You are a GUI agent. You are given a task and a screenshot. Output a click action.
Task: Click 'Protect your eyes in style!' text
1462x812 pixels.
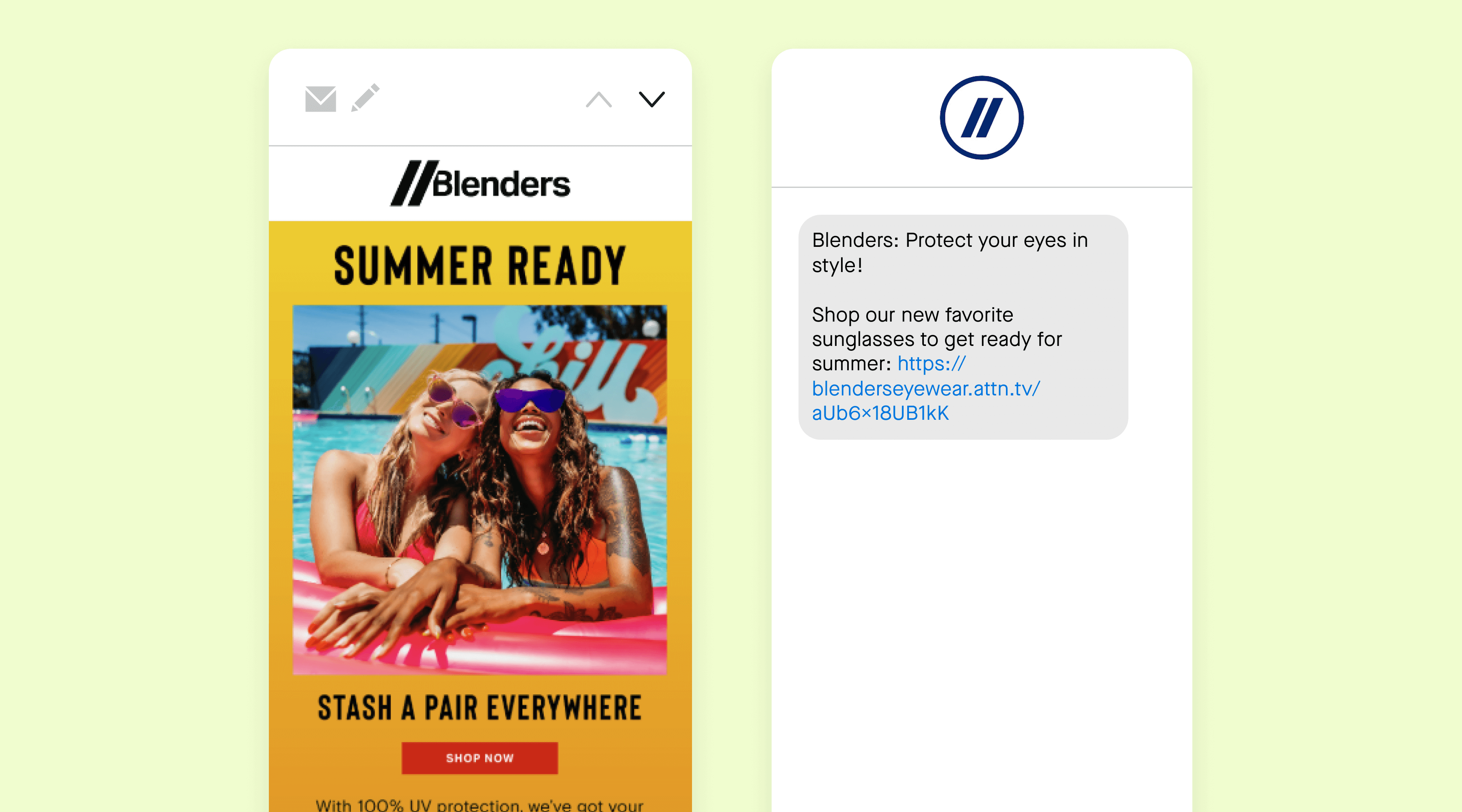tap(949, 253)
